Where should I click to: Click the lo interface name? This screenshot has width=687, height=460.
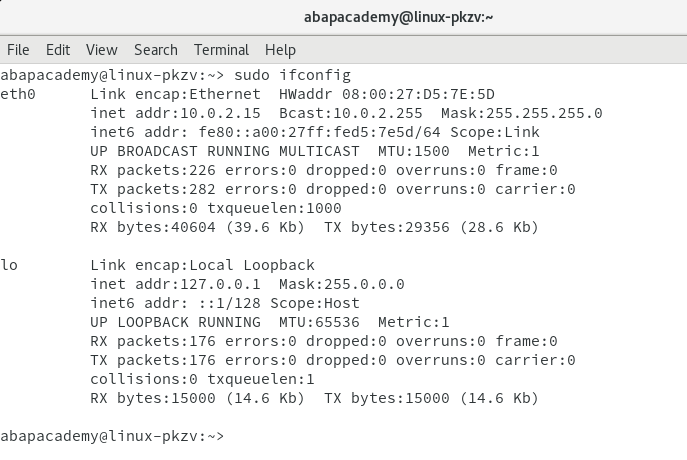click(9, 265)
